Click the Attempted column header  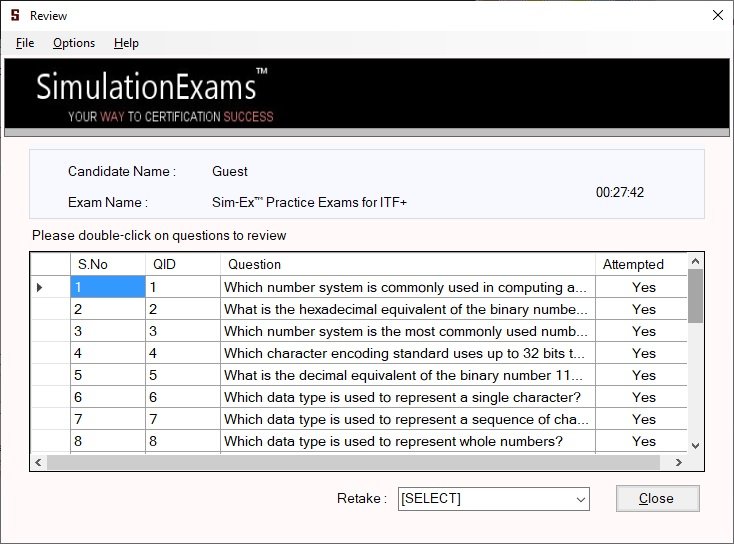[641, 265]
